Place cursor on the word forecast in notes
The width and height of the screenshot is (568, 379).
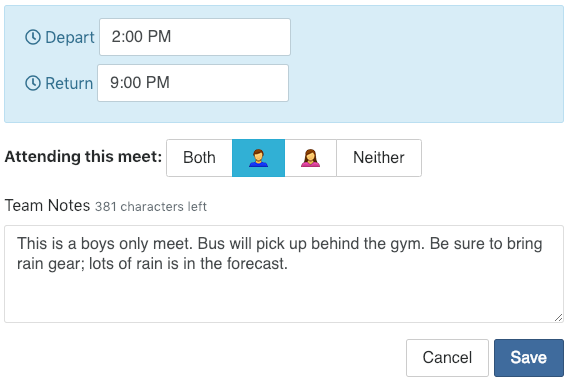click(x=255, y=263)
